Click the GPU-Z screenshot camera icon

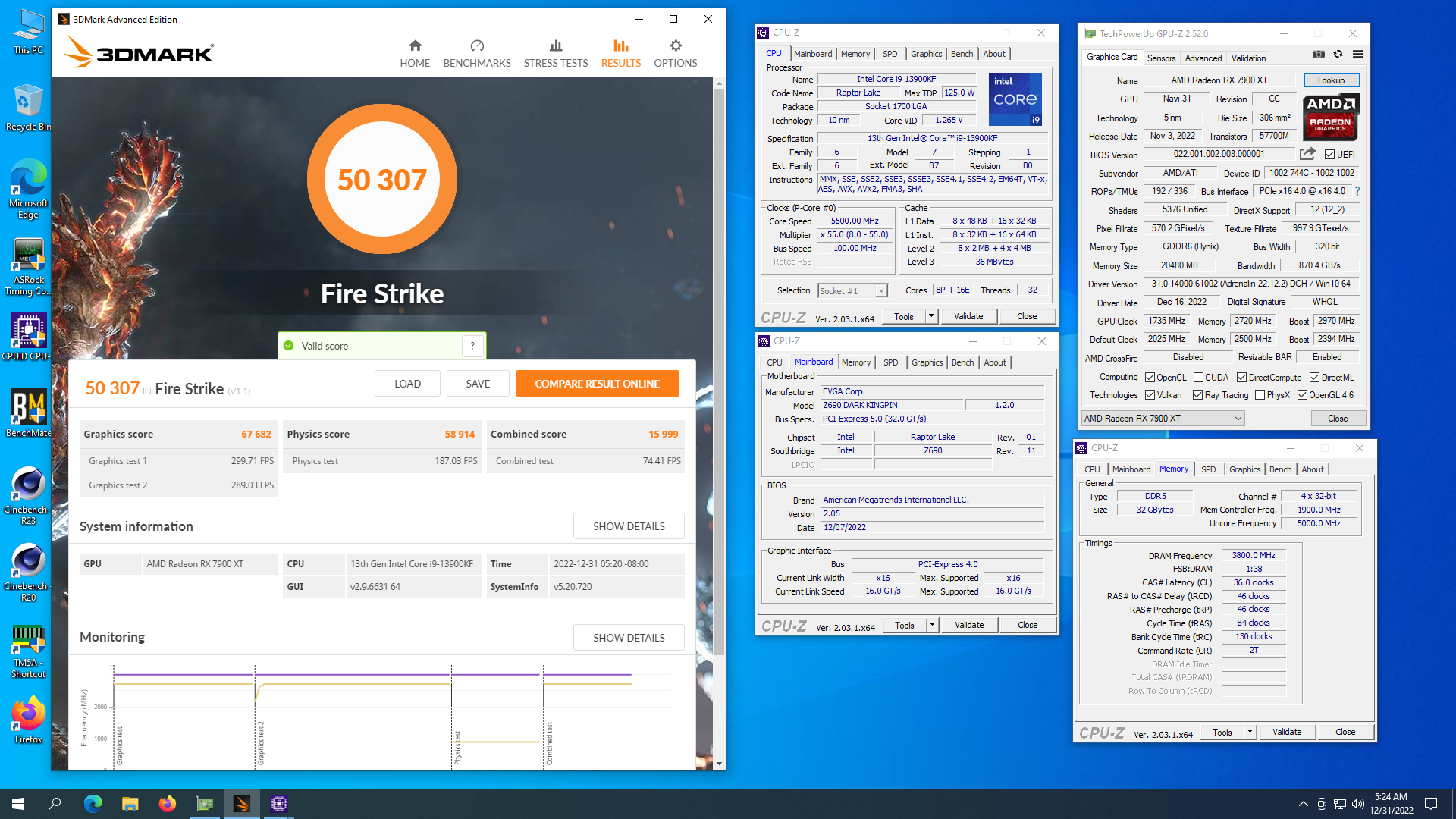point(1319,54)
